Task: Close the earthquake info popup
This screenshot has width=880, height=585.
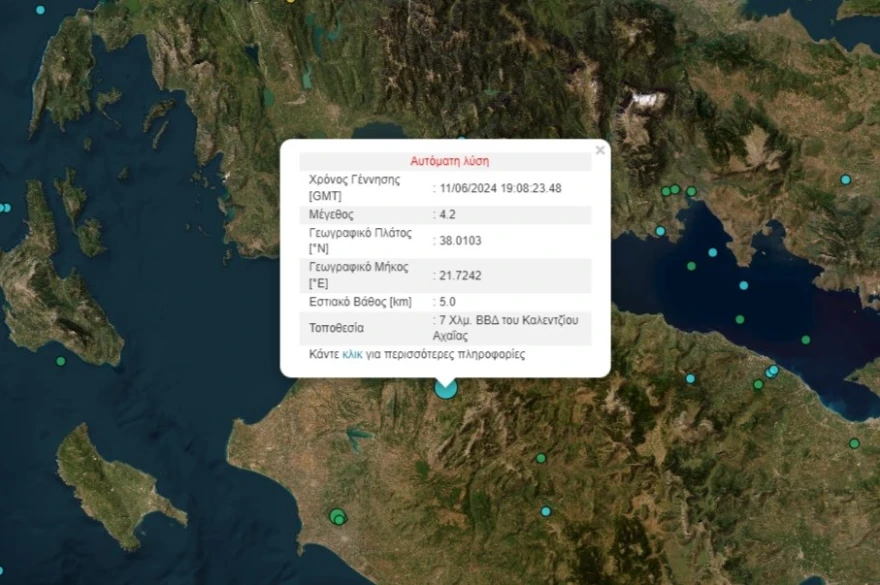Action: point(600,151)
